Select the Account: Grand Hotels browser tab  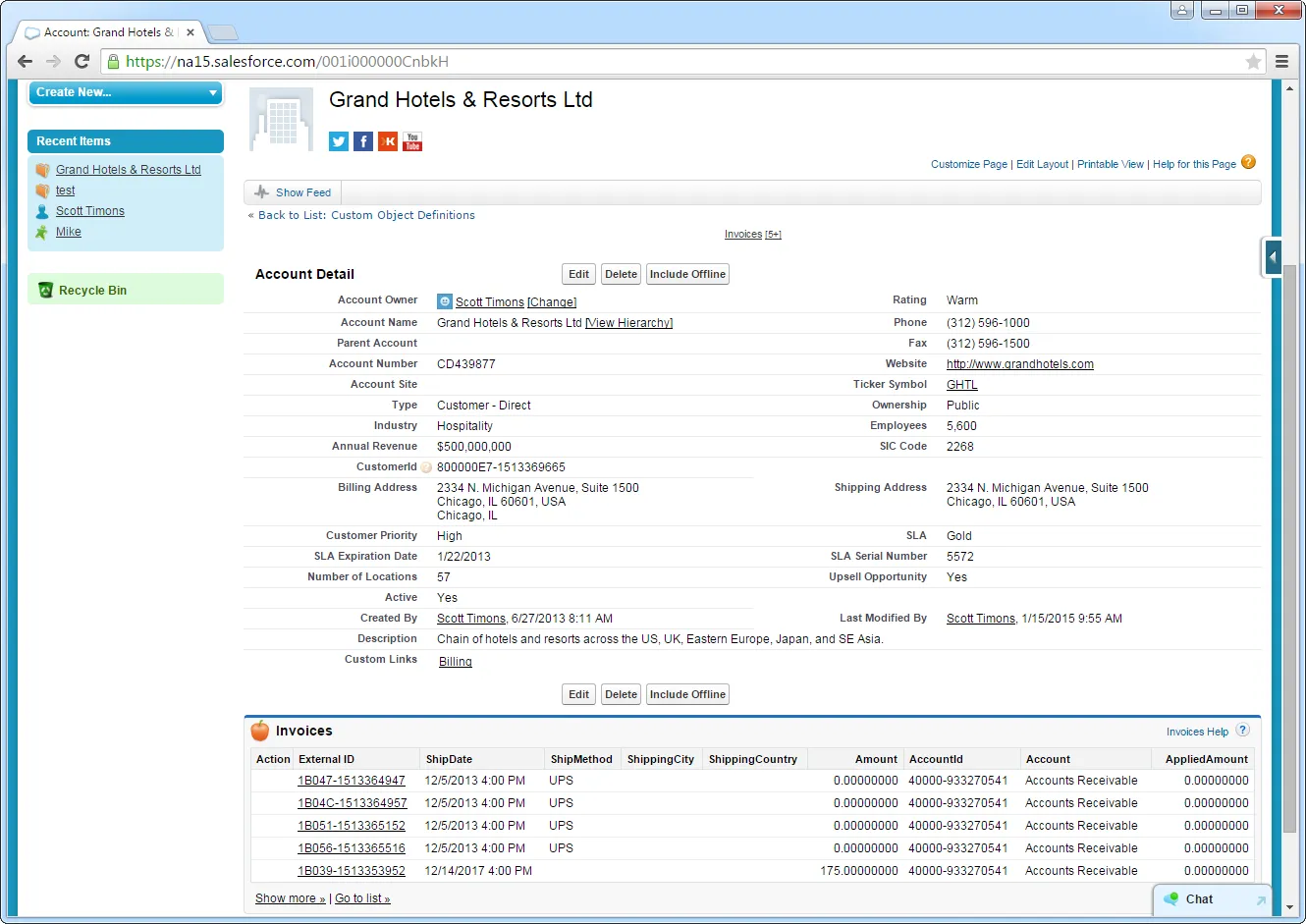coord(103,30)
